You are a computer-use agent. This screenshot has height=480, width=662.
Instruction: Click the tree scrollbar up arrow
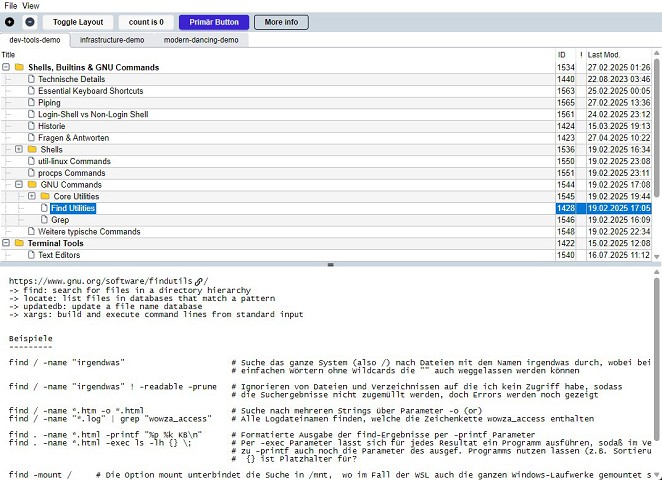tap(657, 53)
